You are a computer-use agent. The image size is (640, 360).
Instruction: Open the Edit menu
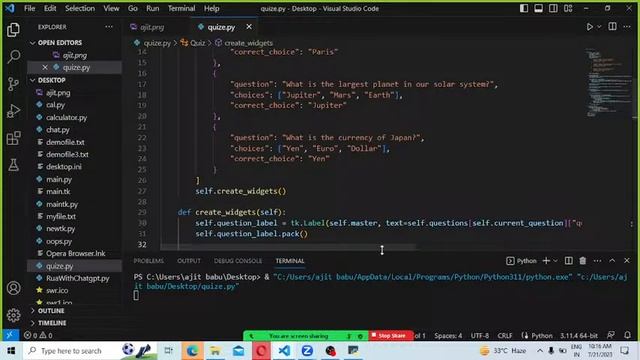point(50,8)
